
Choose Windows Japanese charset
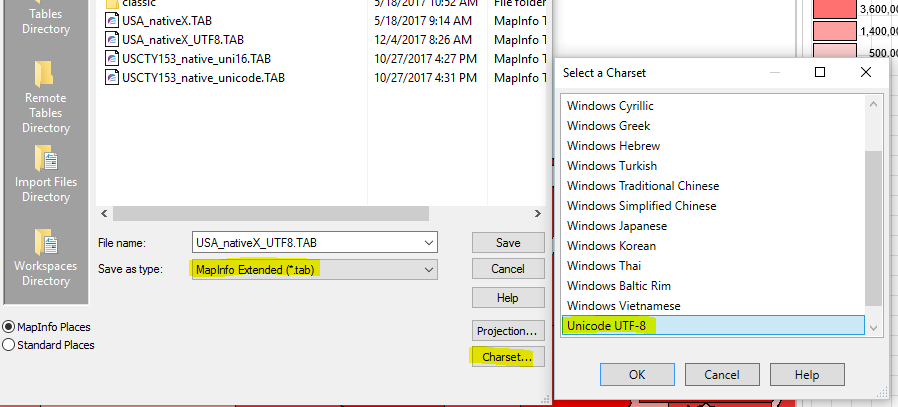click(617, 226)
